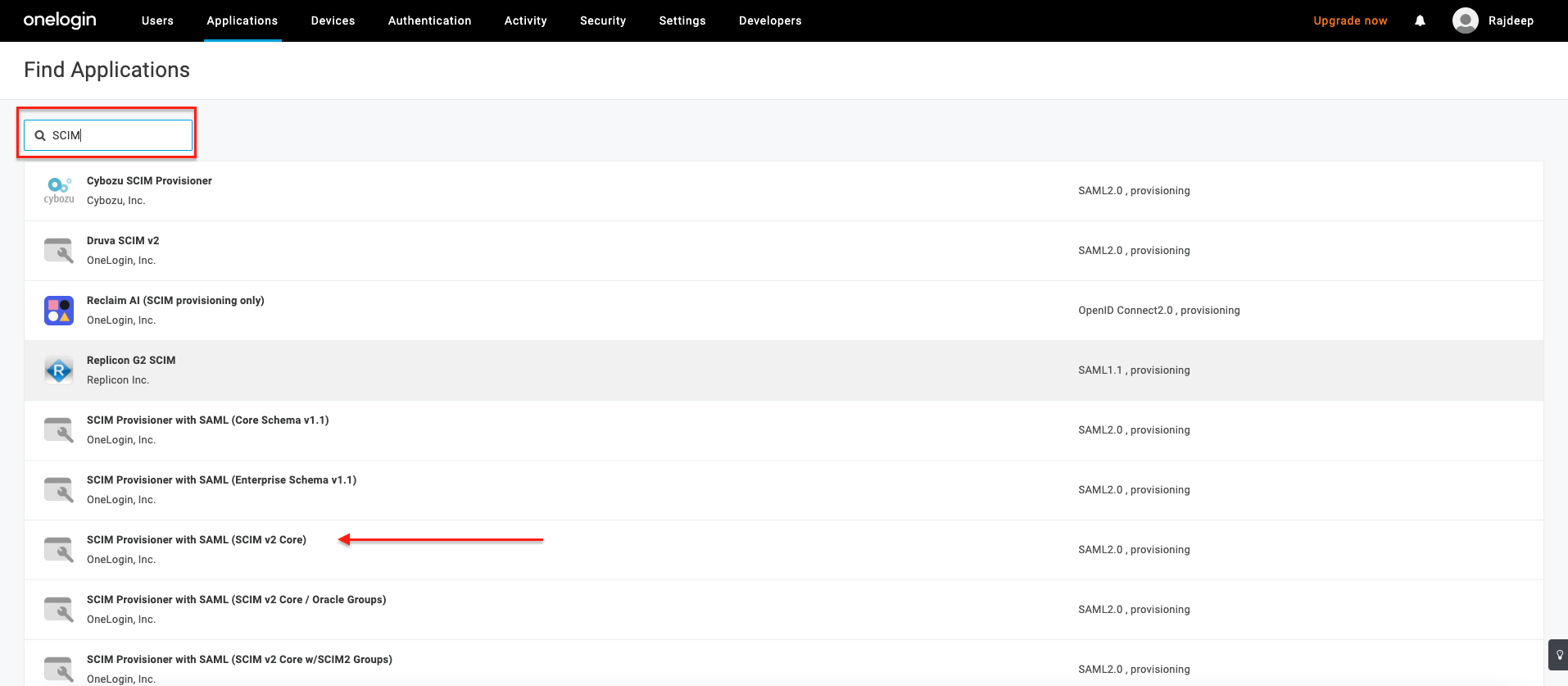
Task: Open the notifications bell
Action: pos(1420,20)
